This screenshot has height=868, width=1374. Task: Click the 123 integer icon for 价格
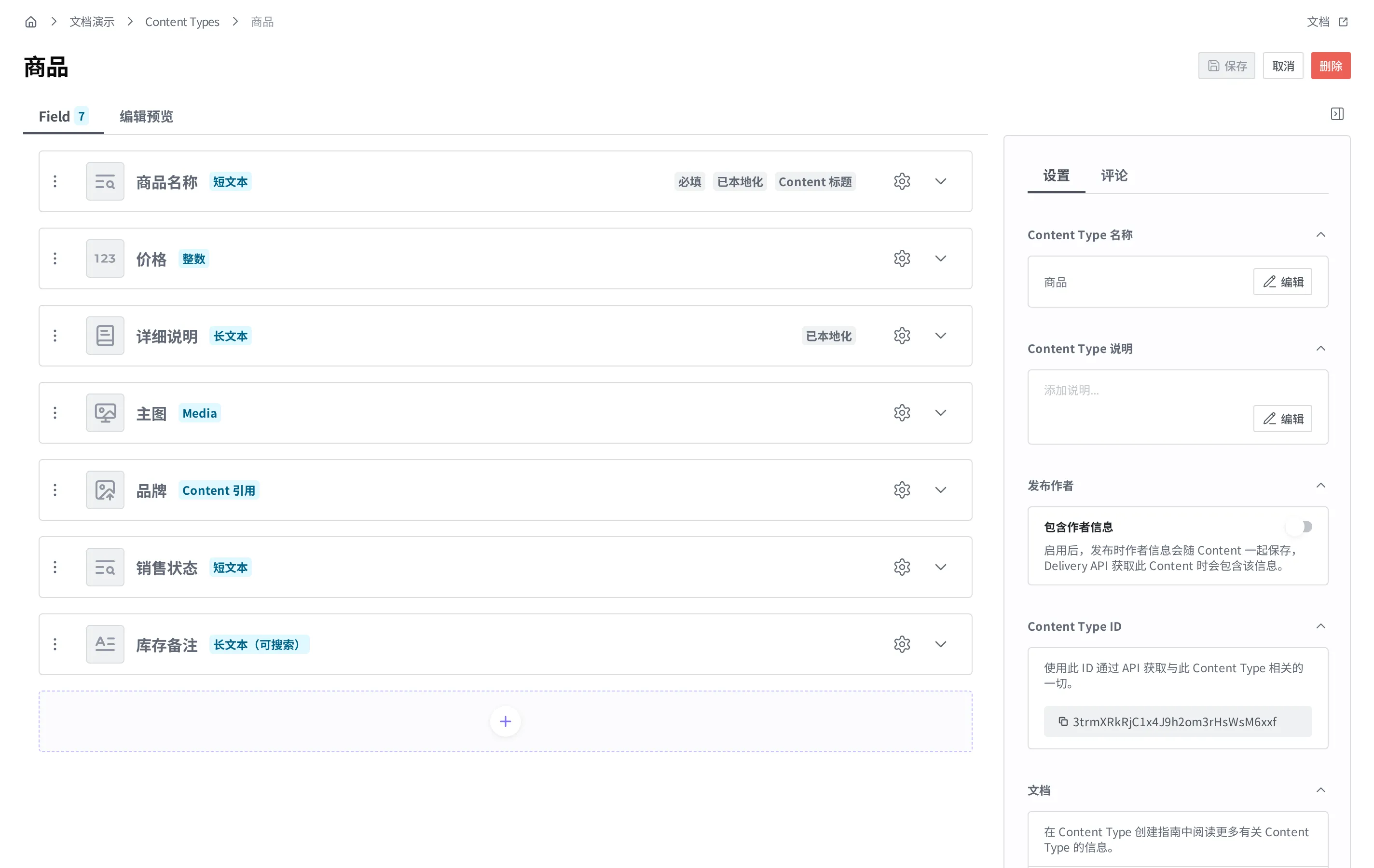(105, 258)
